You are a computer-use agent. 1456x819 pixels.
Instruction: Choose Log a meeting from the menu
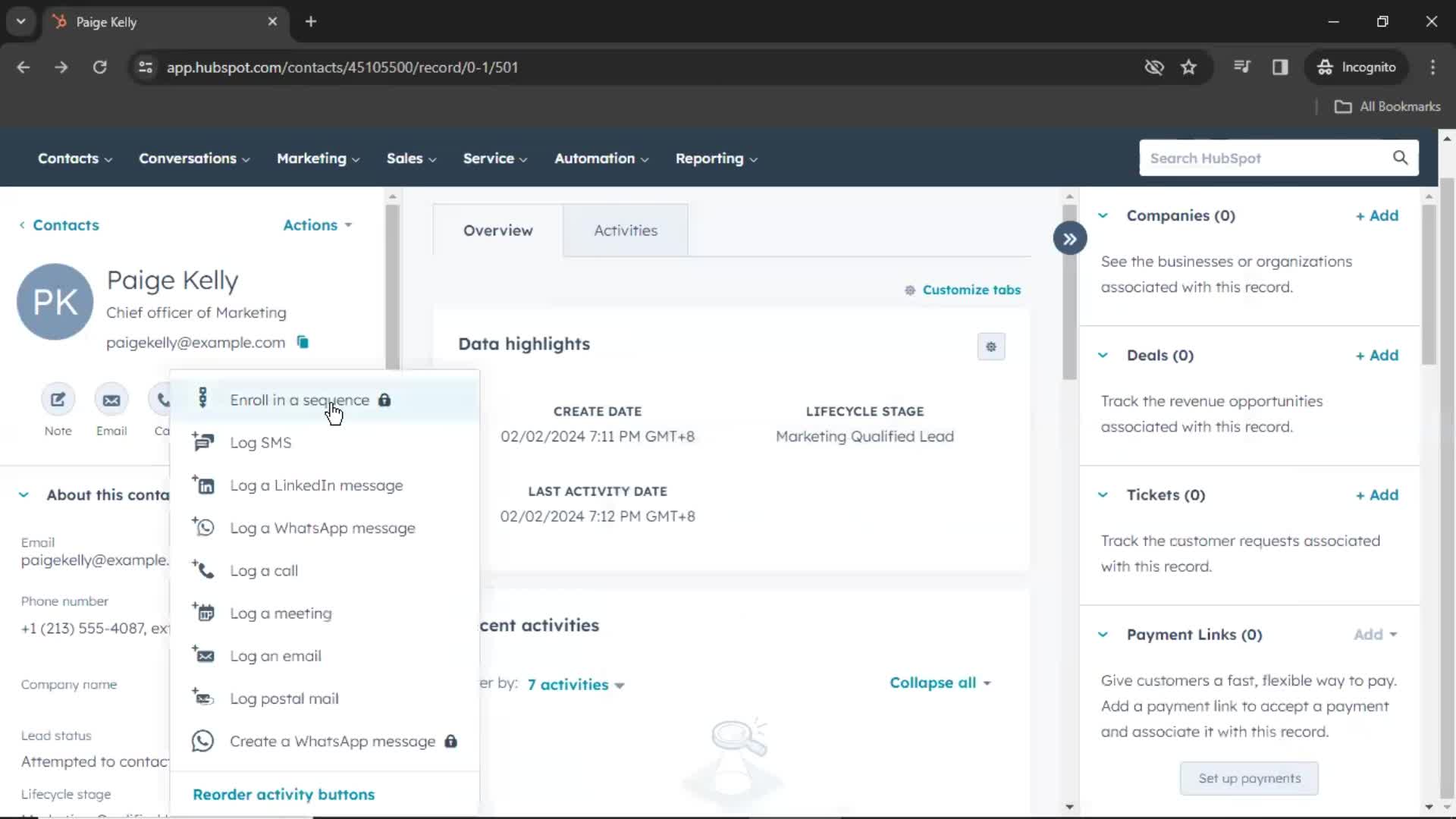[325, 613]
